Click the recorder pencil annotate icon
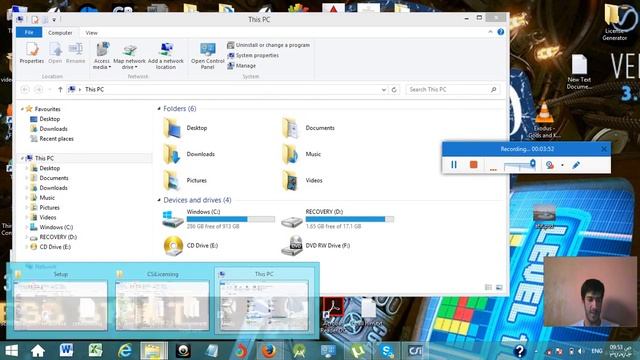The image size is (640, 360). pos(576,165)
